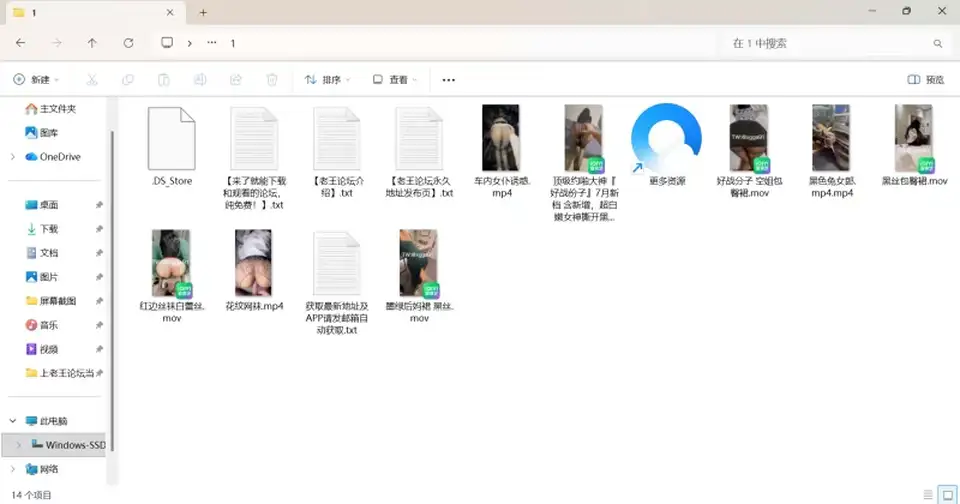Go back with the left arrow button
Image resolution: width=960 pixels, height=504 pixels.
pos(20,43)
